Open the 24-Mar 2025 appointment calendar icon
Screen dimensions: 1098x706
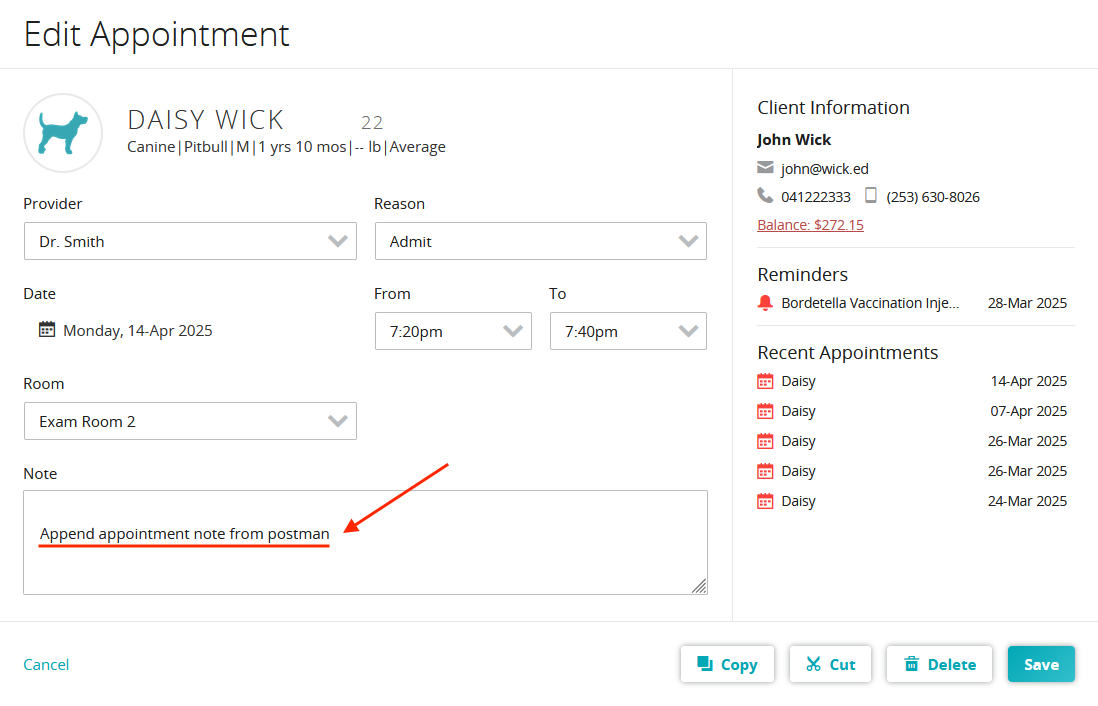766,501
